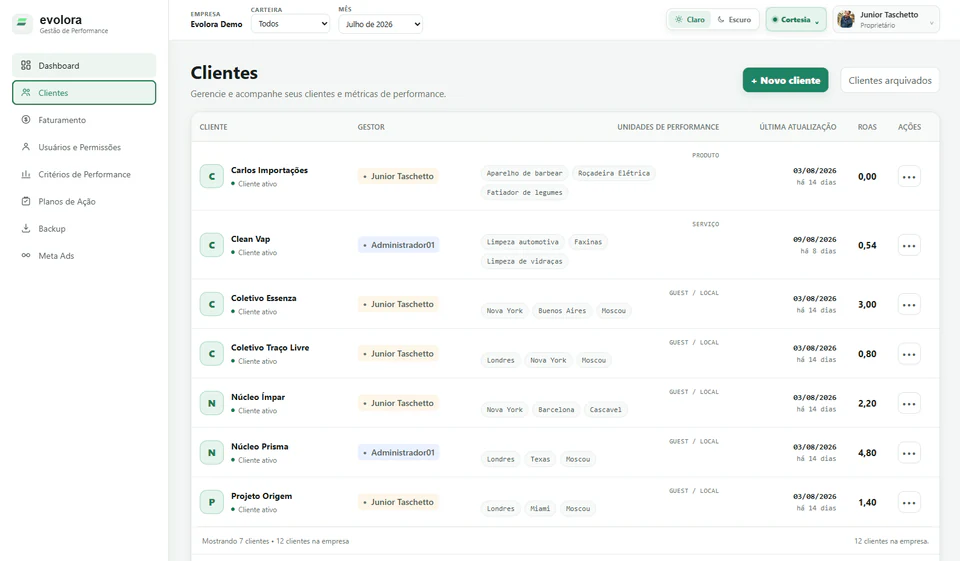Click the Junior Taschetto gestor tag for Carlos Importações
This screenshot has height=561, width=960.
point(398,176)
